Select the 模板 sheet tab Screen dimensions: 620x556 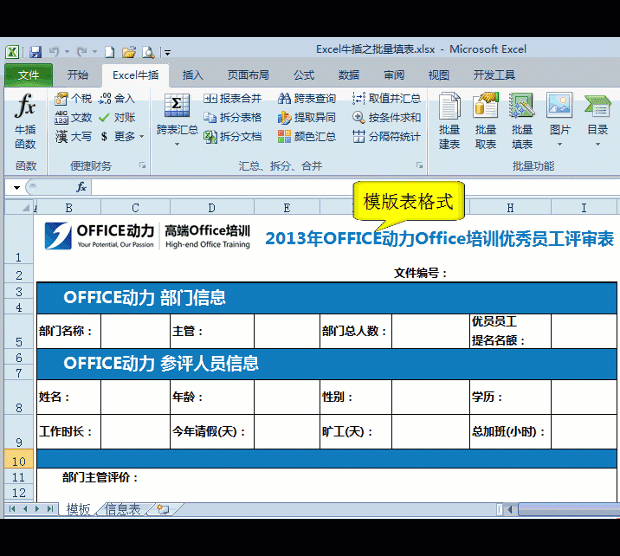[x=78, y=509]
